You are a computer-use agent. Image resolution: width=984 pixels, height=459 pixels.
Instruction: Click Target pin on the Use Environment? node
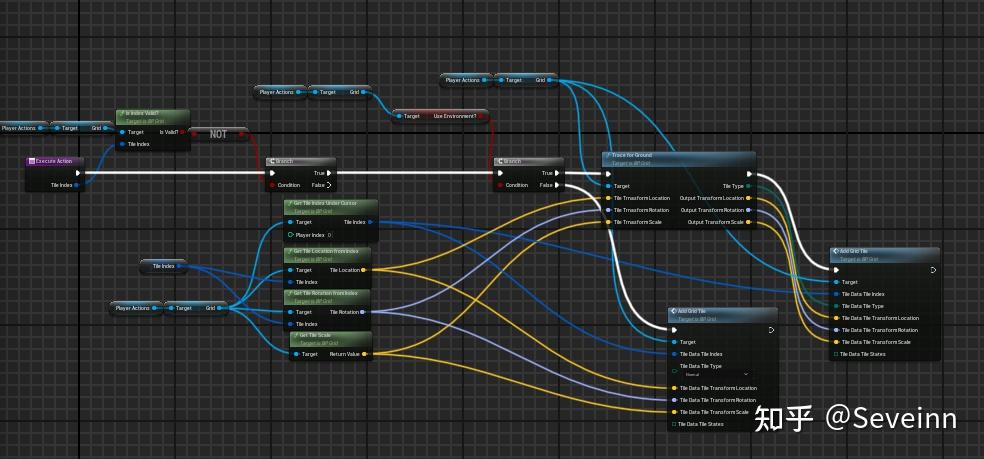pyautogui.click(x=398, y=116)
